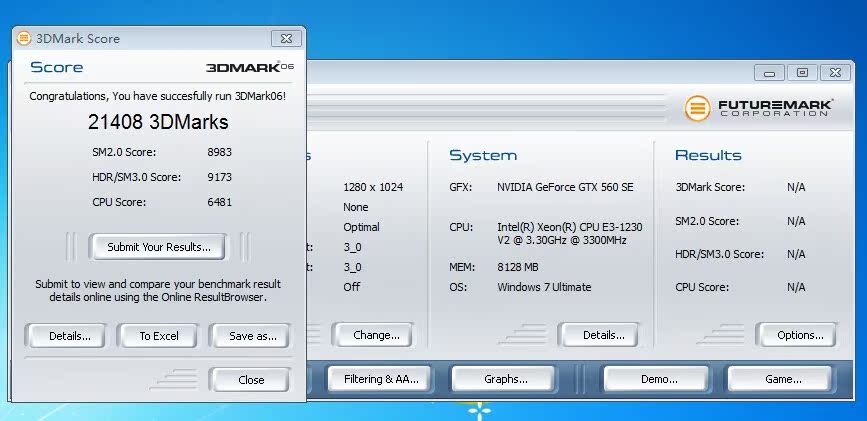The image size is (867, 421).
Task: Maximize the main 3DMark06 window
Action: point(801,73)
